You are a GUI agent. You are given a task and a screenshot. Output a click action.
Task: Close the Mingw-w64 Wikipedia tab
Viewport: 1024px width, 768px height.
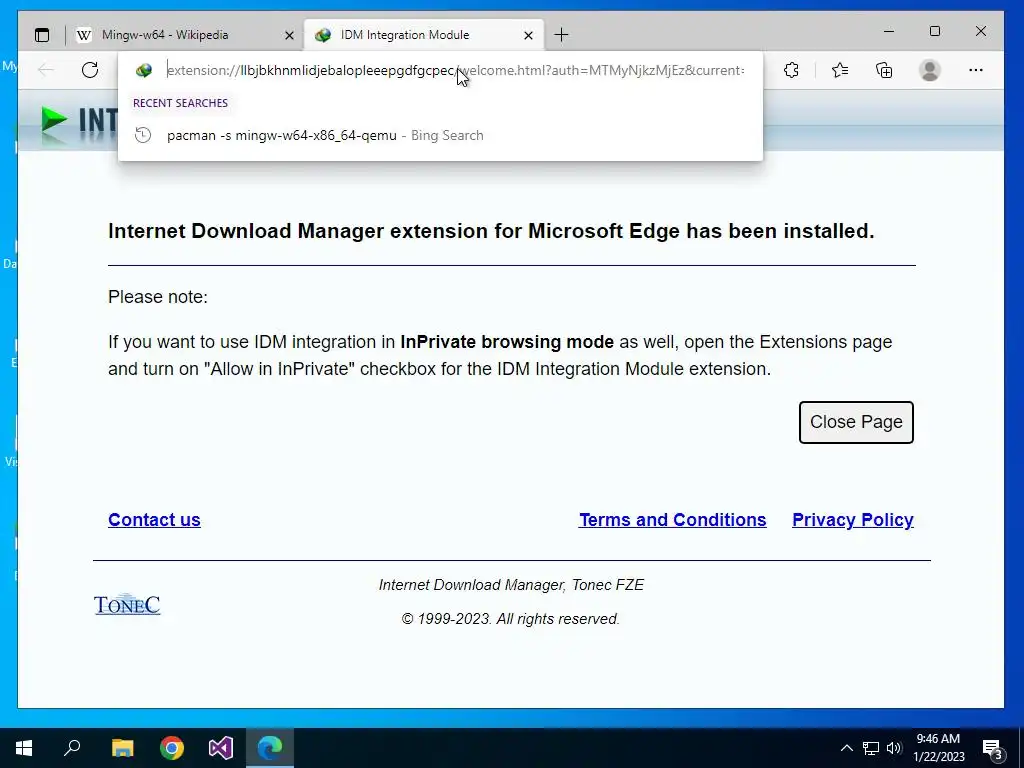click(289, 35)
